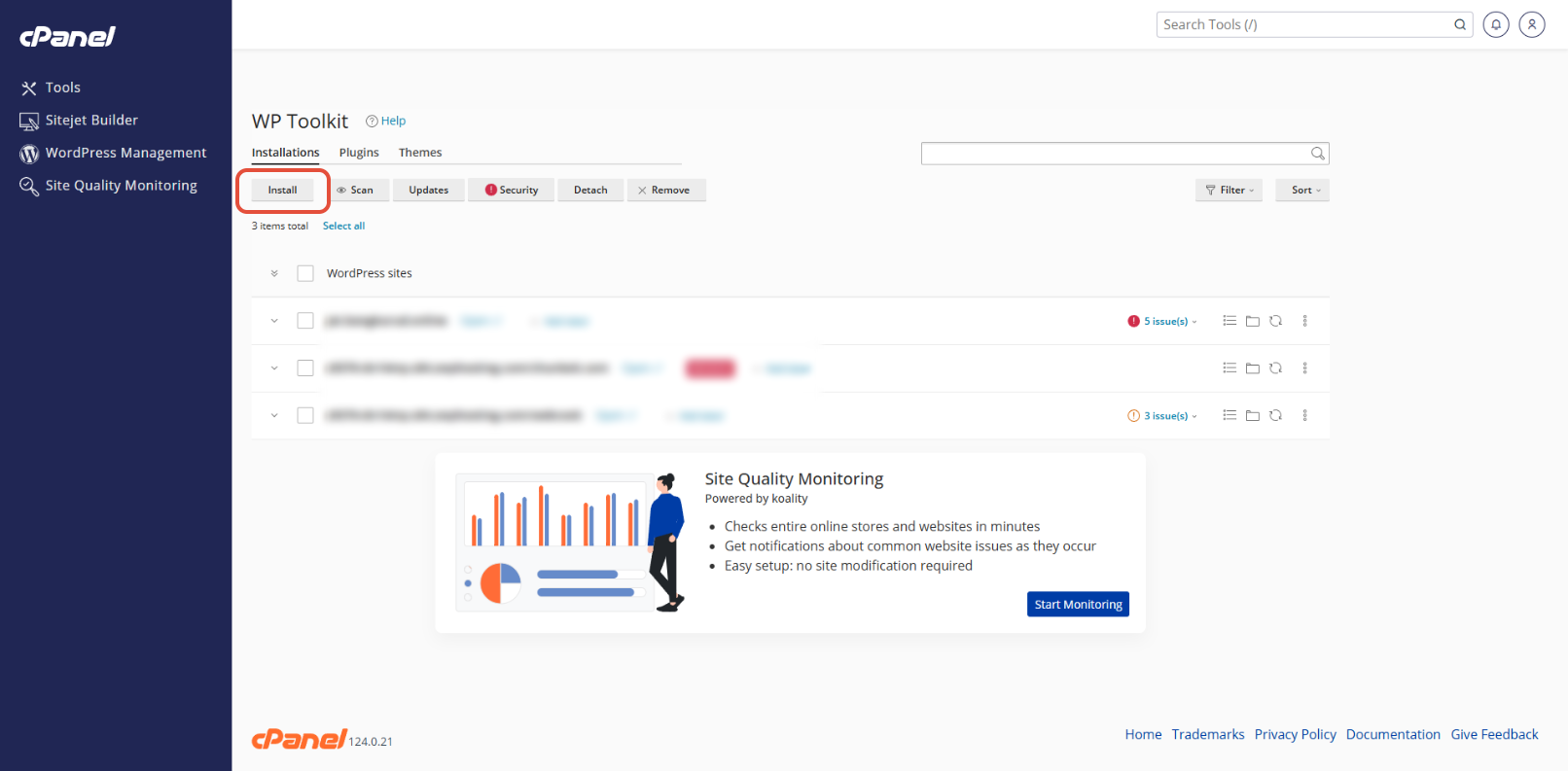Expand the site row with the red badge
1568x771 pixels.
274,368
